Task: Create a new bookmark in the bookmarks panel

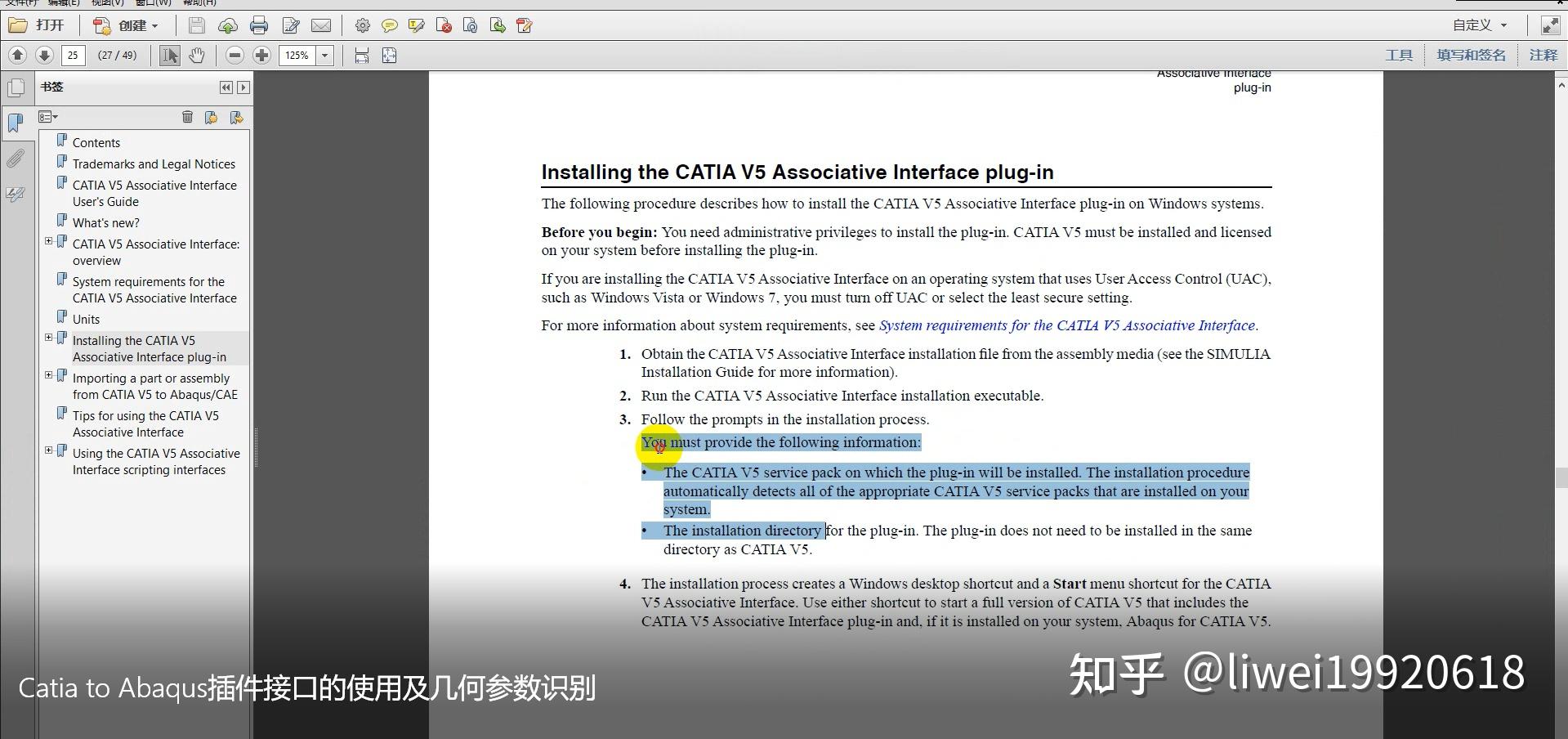Action: point(212,117)
